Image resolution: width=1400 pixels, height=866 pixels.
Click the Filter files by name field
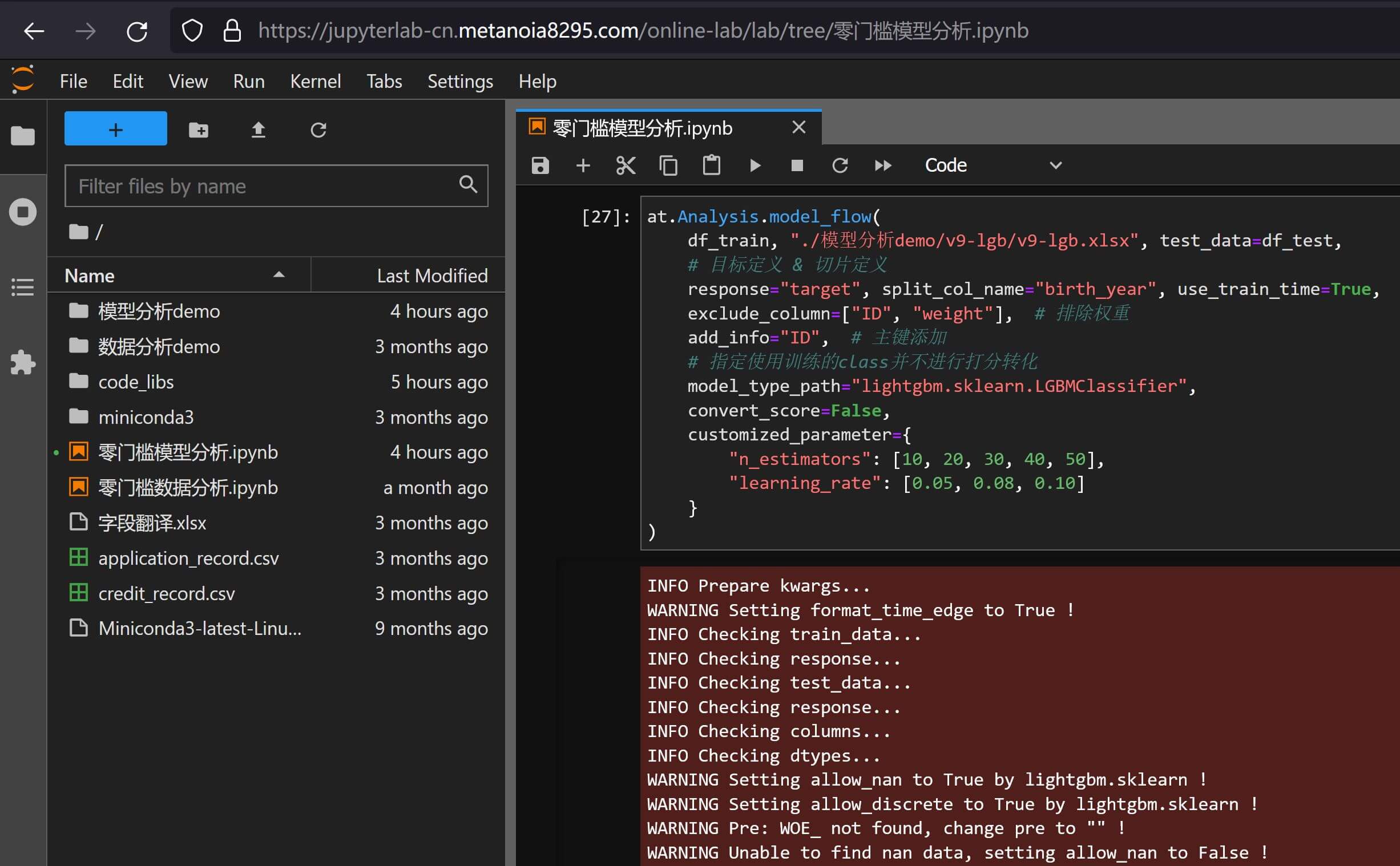[x=264, y=186]
